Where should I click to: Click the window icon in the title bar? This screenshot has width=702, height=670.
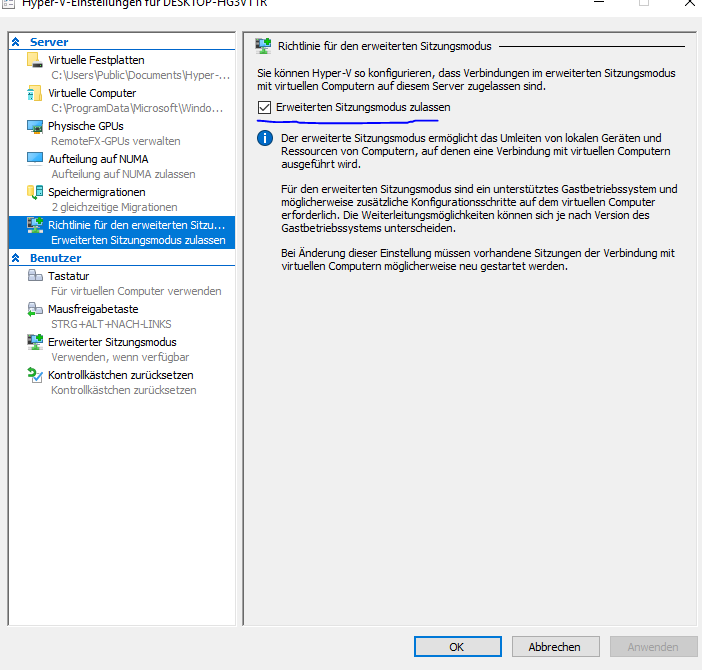tap(8, 4)
